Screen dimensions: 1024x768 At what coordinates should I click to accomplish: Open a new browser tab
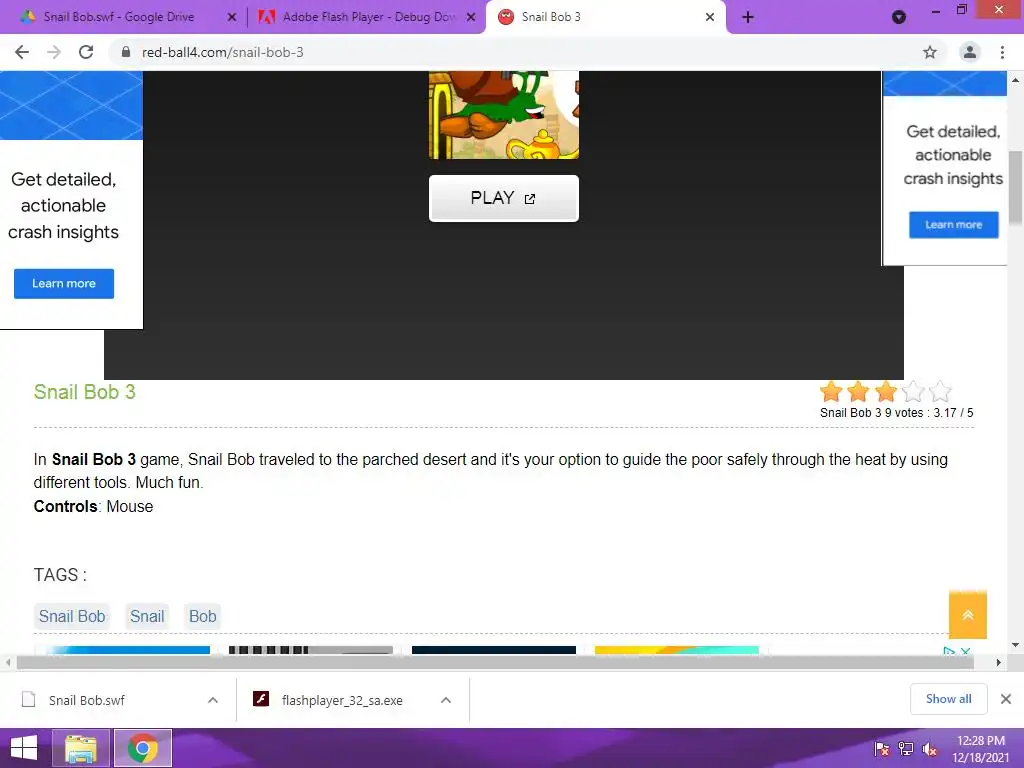pyautogui.click(x=748, y=17)
